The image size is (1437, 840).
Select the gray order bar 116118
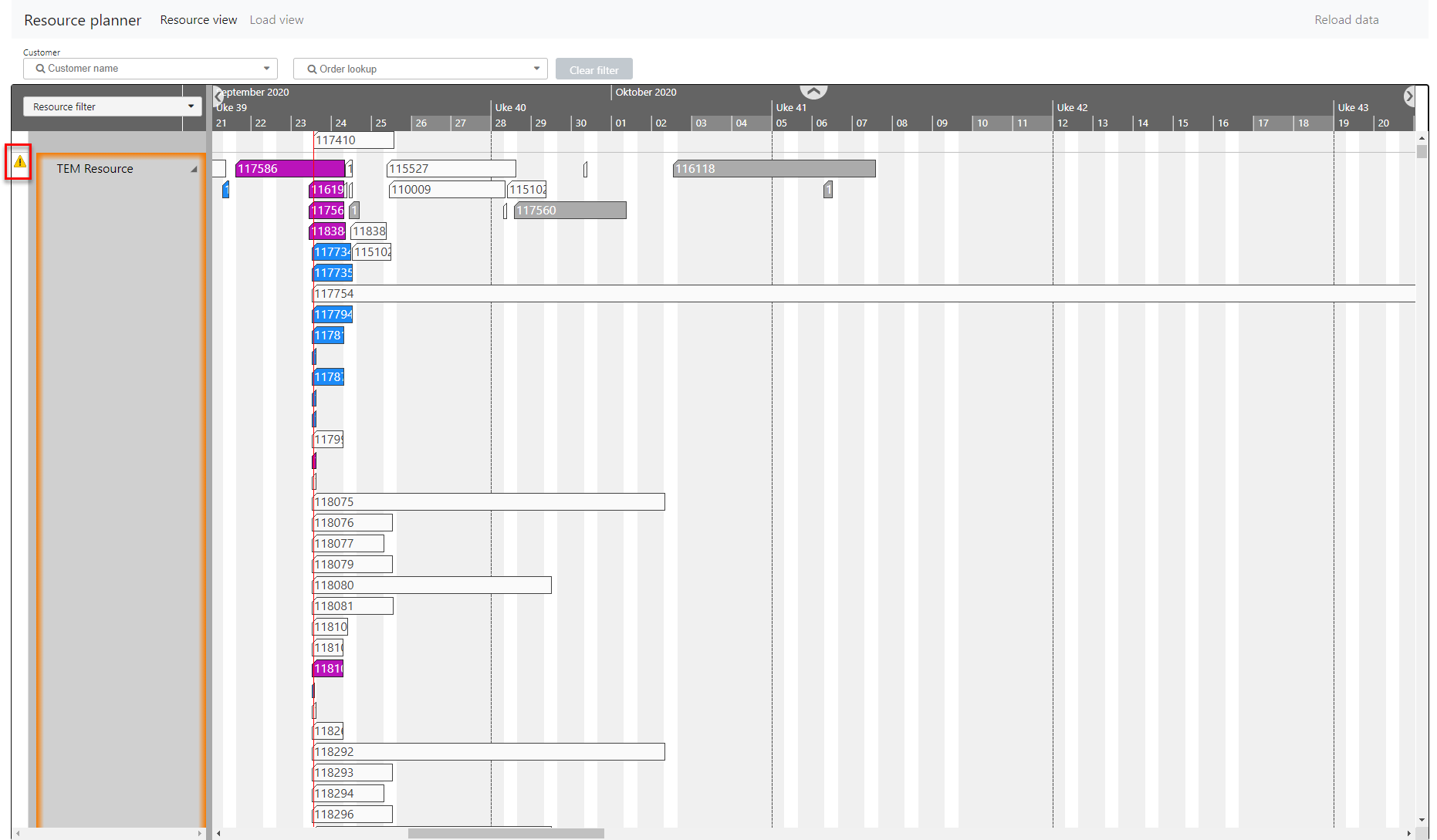coord(774,169)
